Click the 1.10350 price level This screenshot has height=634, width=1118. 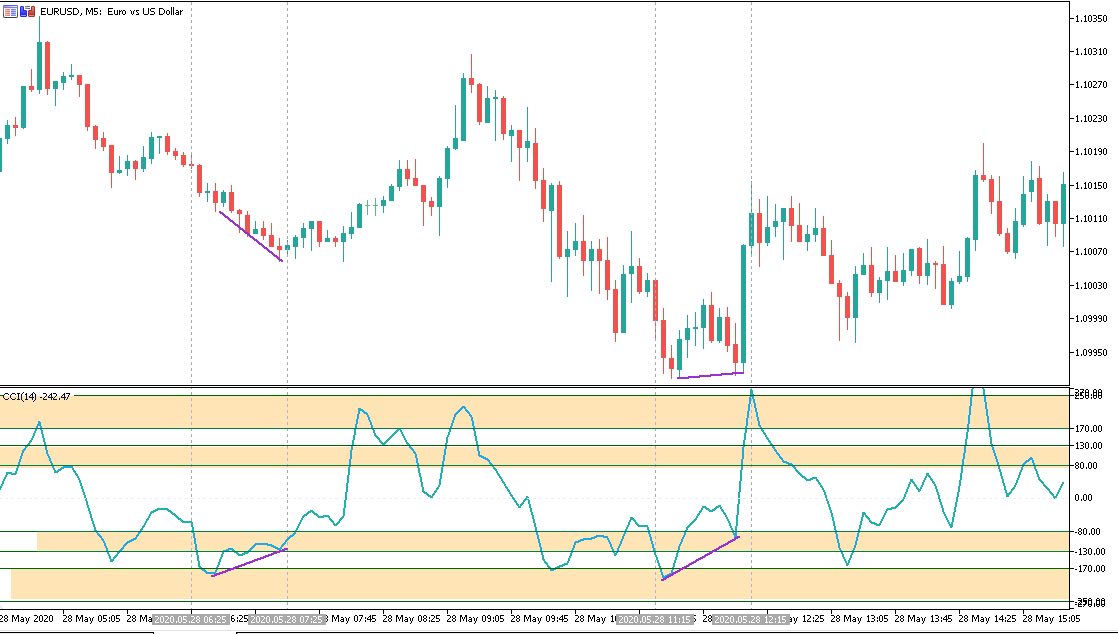coord(1091,18)
